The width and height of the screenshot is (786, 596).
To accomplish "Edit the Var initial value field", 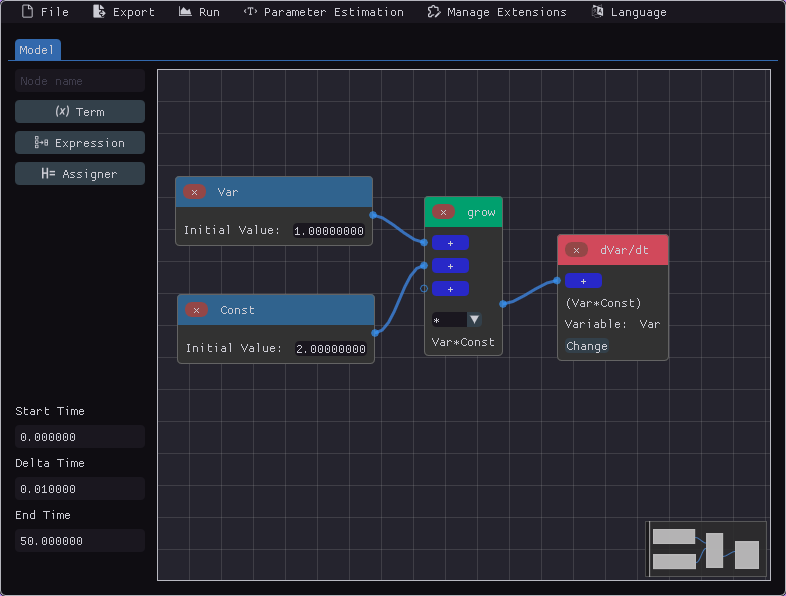I will coord(329,231).
